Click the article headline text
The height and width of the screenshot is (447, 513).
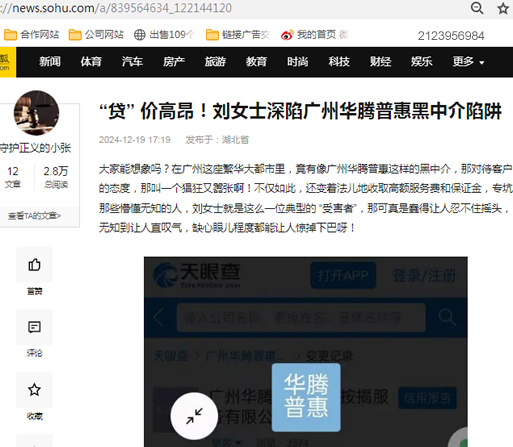click(x=300, y=111)
